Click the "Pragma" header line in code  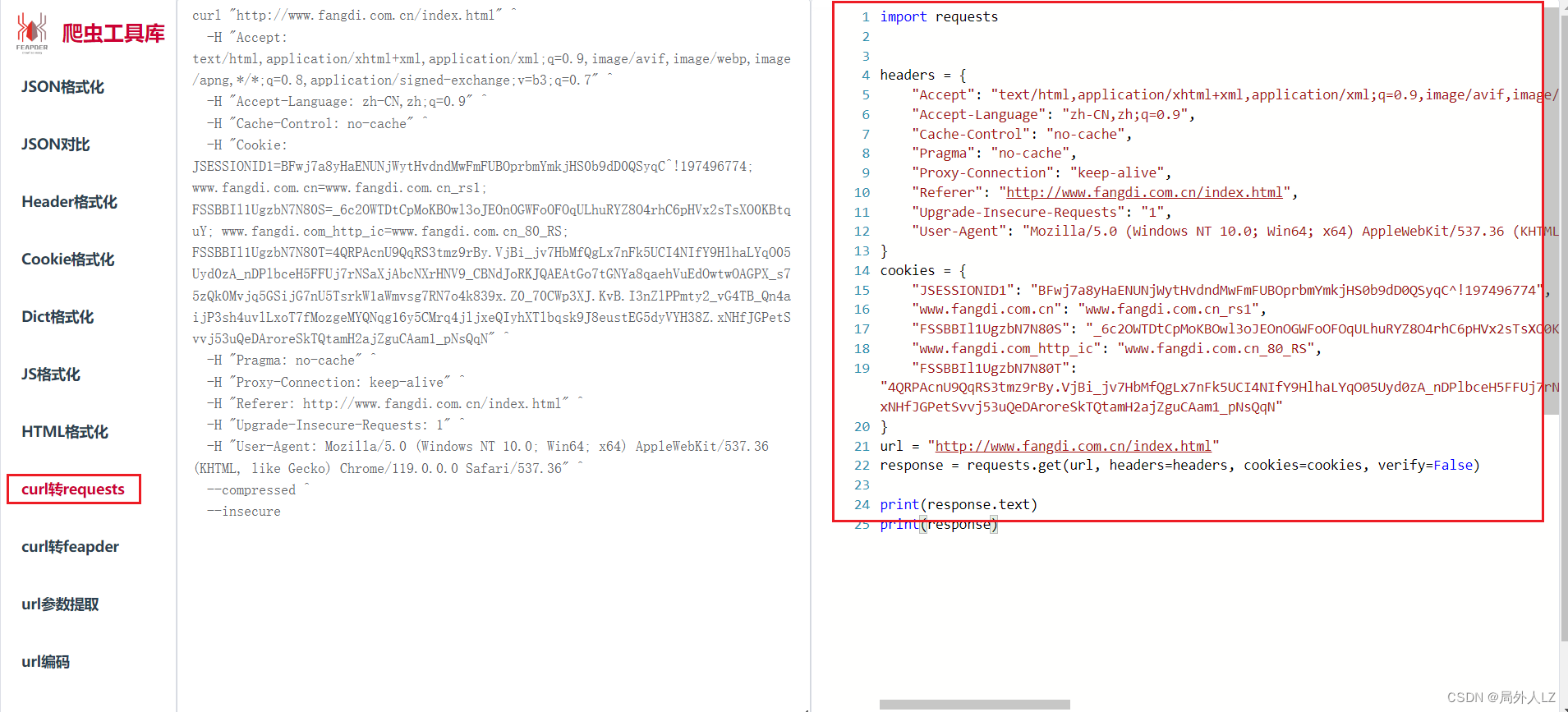pyautogui.click(x=994, y=153)
